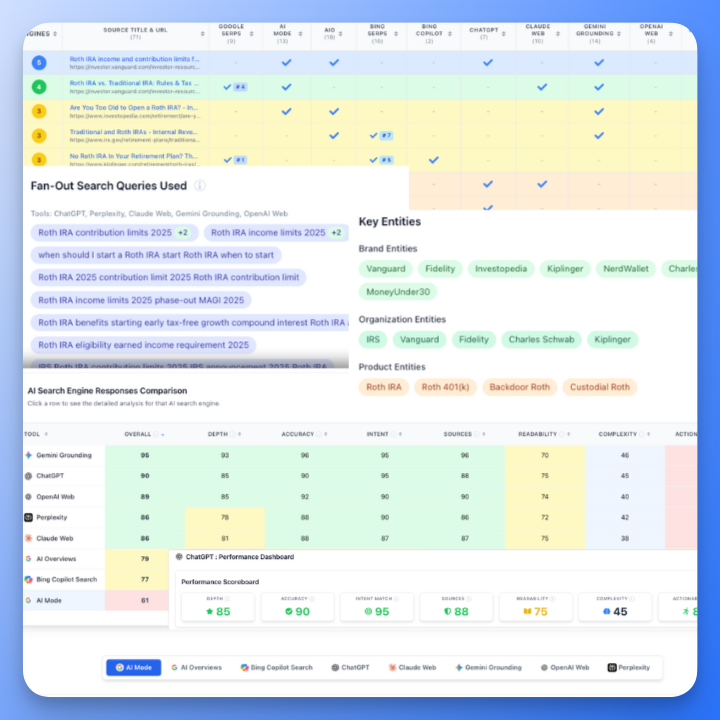The width and height of the screenshot is (720, 720).
Task: Click the book icon on the Readability 75 scorecard
Action: (527, 612)
